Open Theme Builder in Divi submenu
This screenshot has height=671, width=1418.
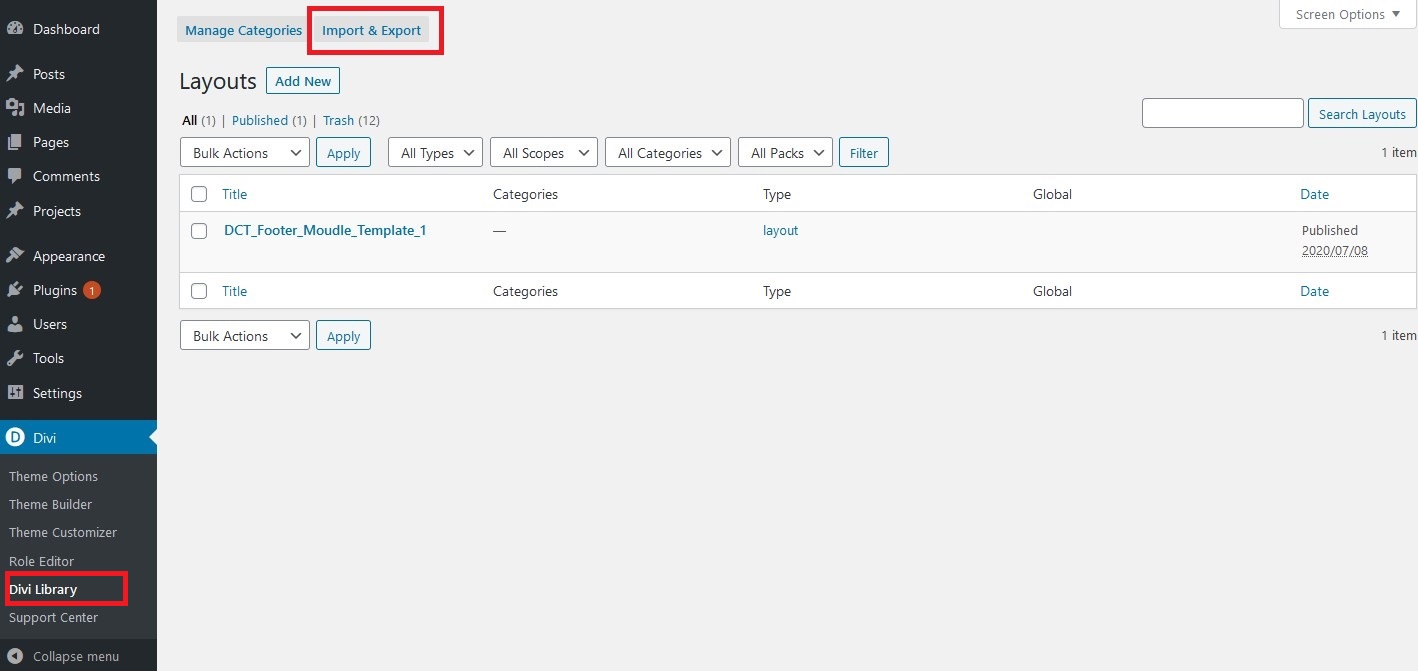pos(50,504)
